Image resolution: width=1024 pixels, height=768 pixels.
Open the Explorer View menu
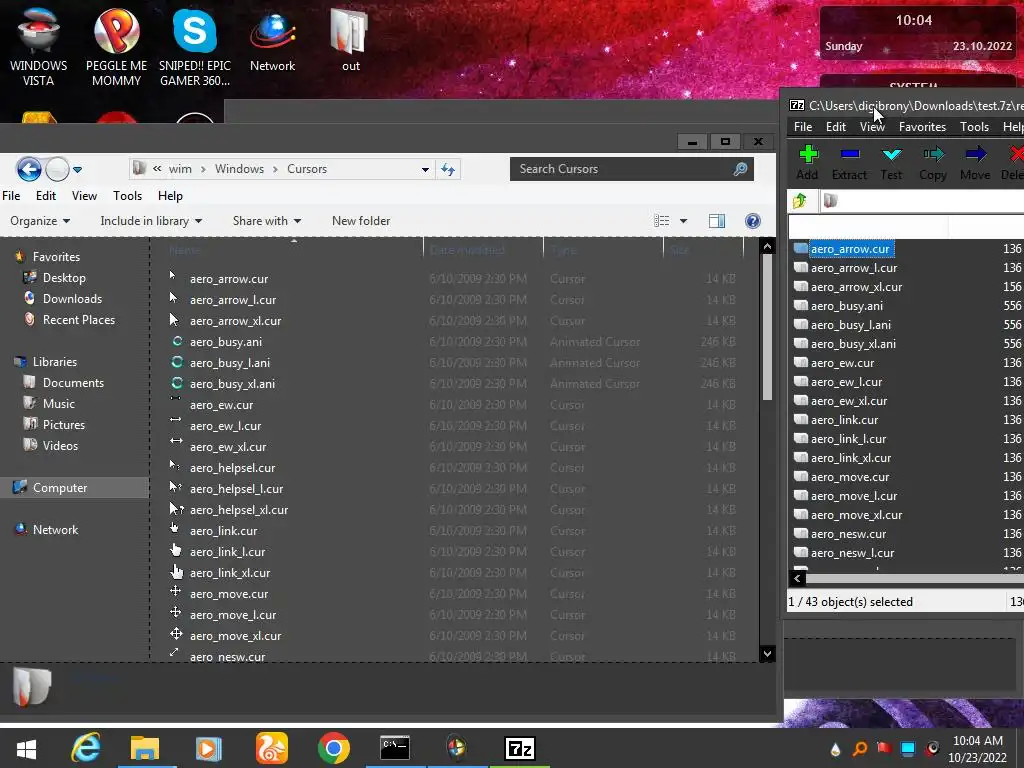click(x=84, y=196)
